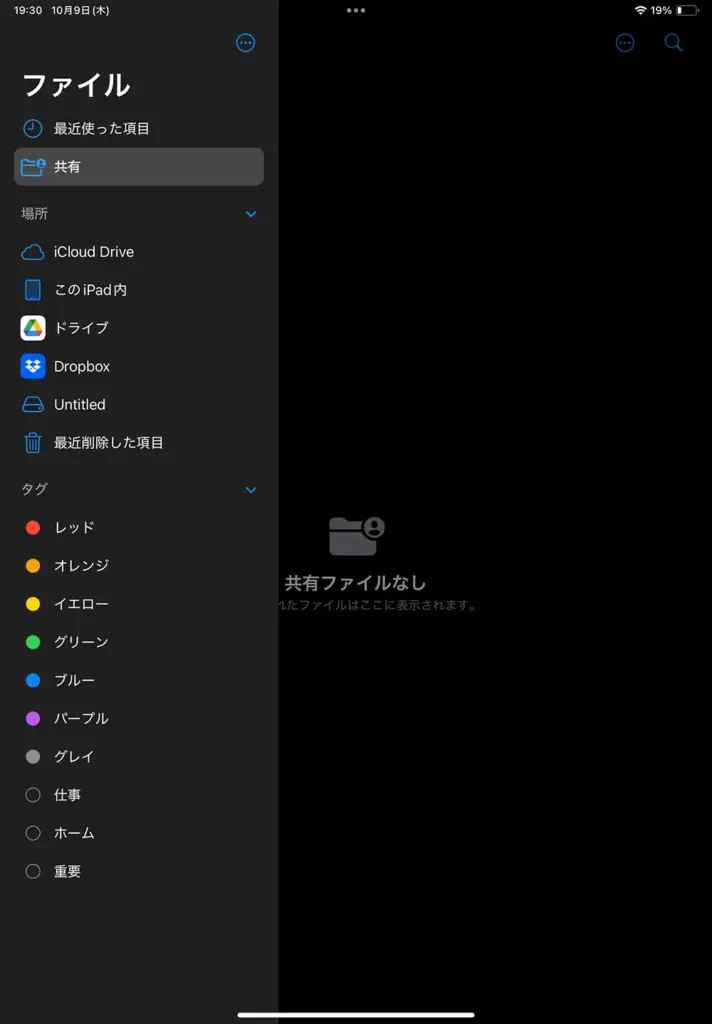
Task: Select the 仕事 tag
Action: 67,795
